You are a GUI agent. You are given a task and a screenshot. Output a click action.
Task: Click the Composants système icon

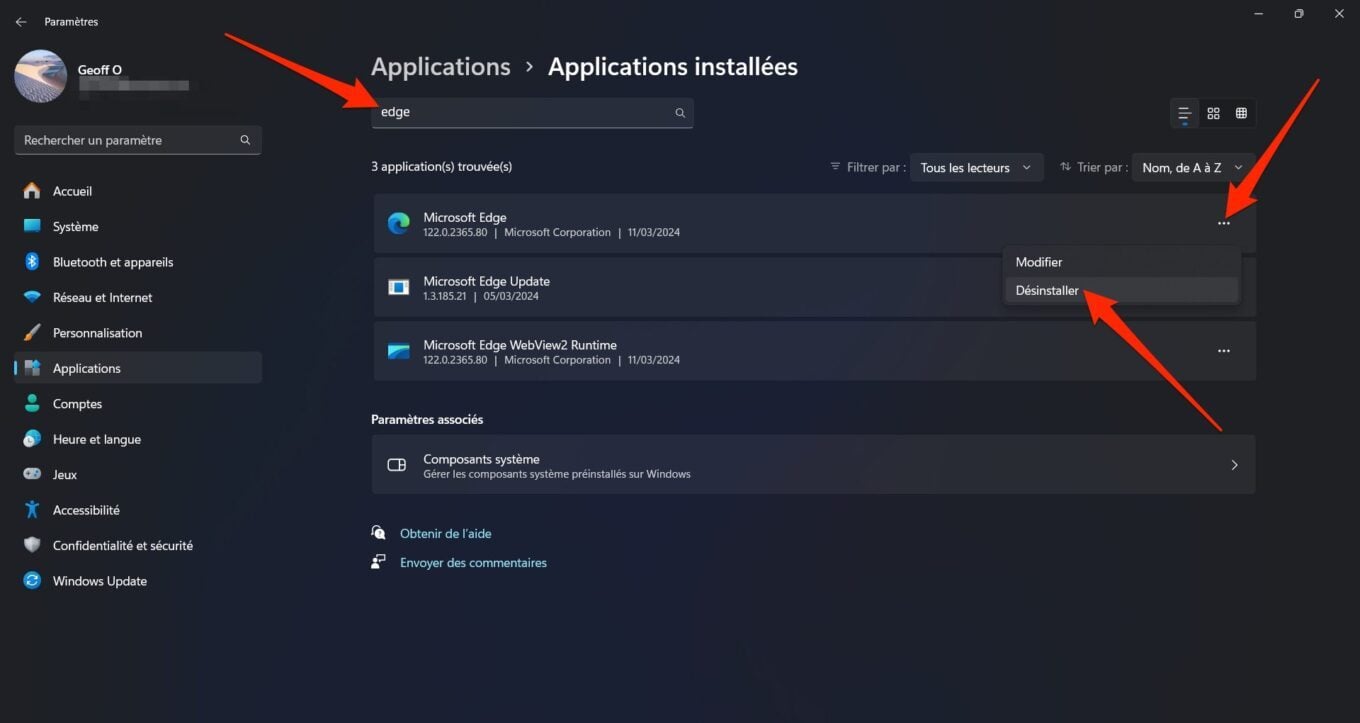397,465
